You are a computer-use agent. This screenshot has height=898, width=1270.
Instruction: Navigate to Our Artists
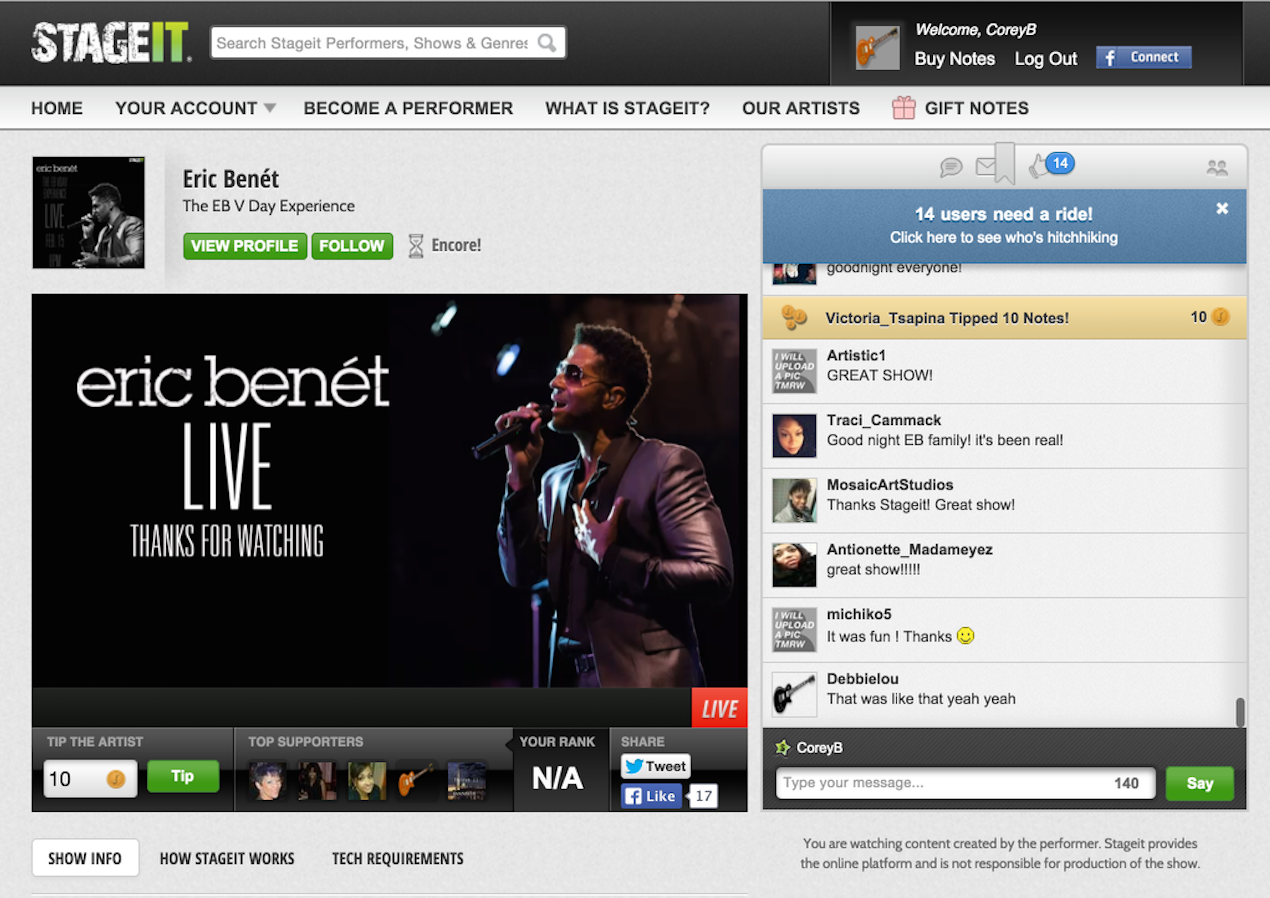[x=801, y=108]
